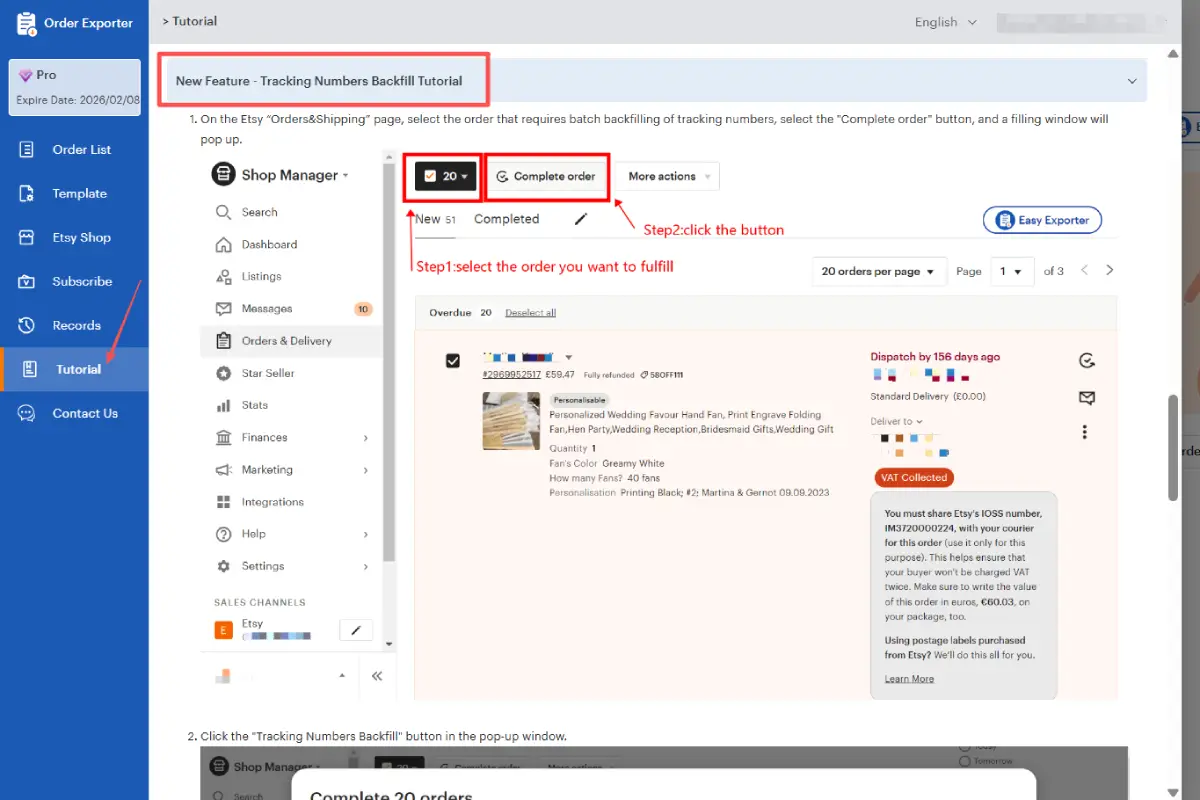Click the Template sidebar icon
This screenshot has width=1200, height=800.
click(27, 193)
